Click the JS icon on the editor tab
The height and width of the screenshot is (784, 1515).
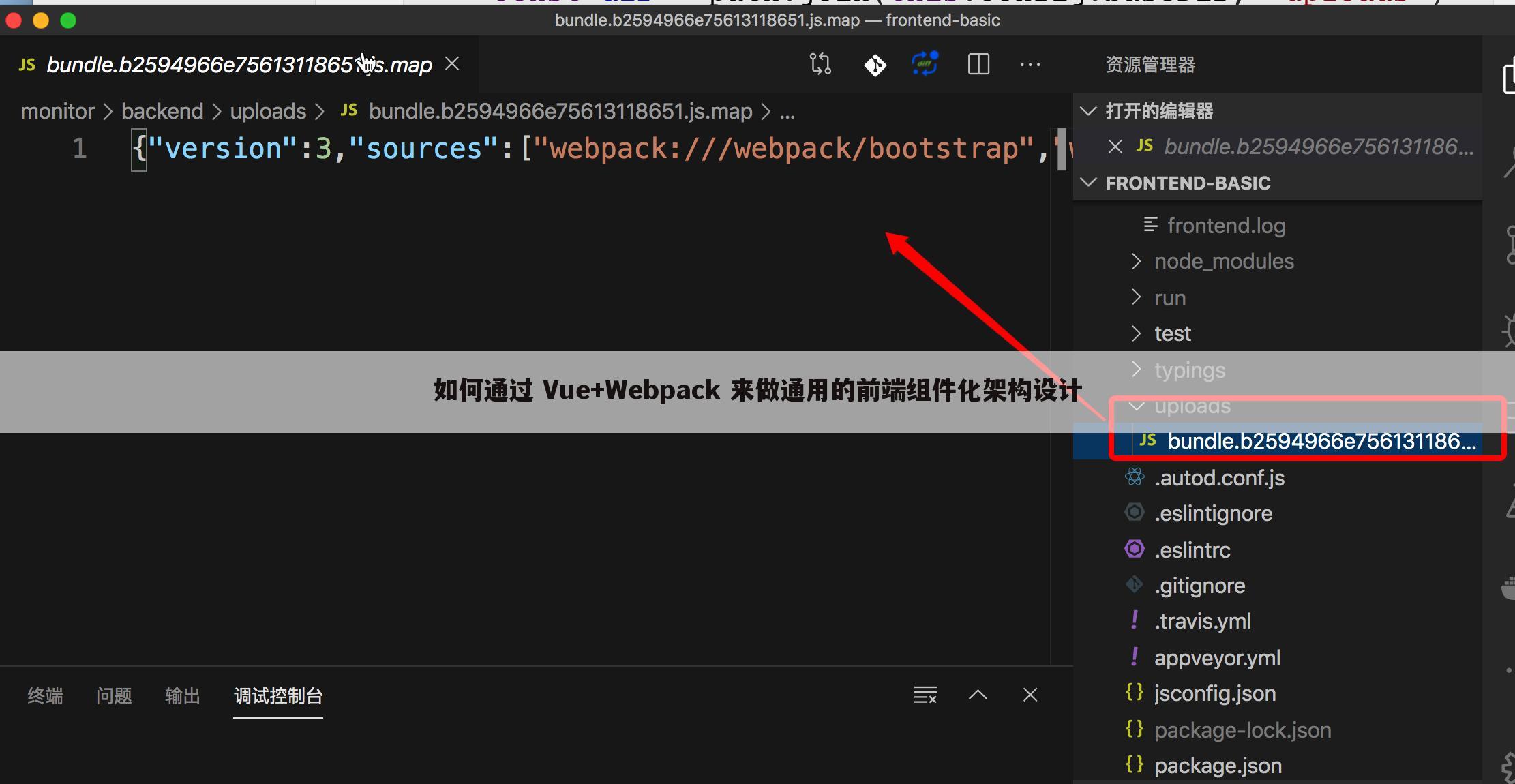(x=27, y=65)
